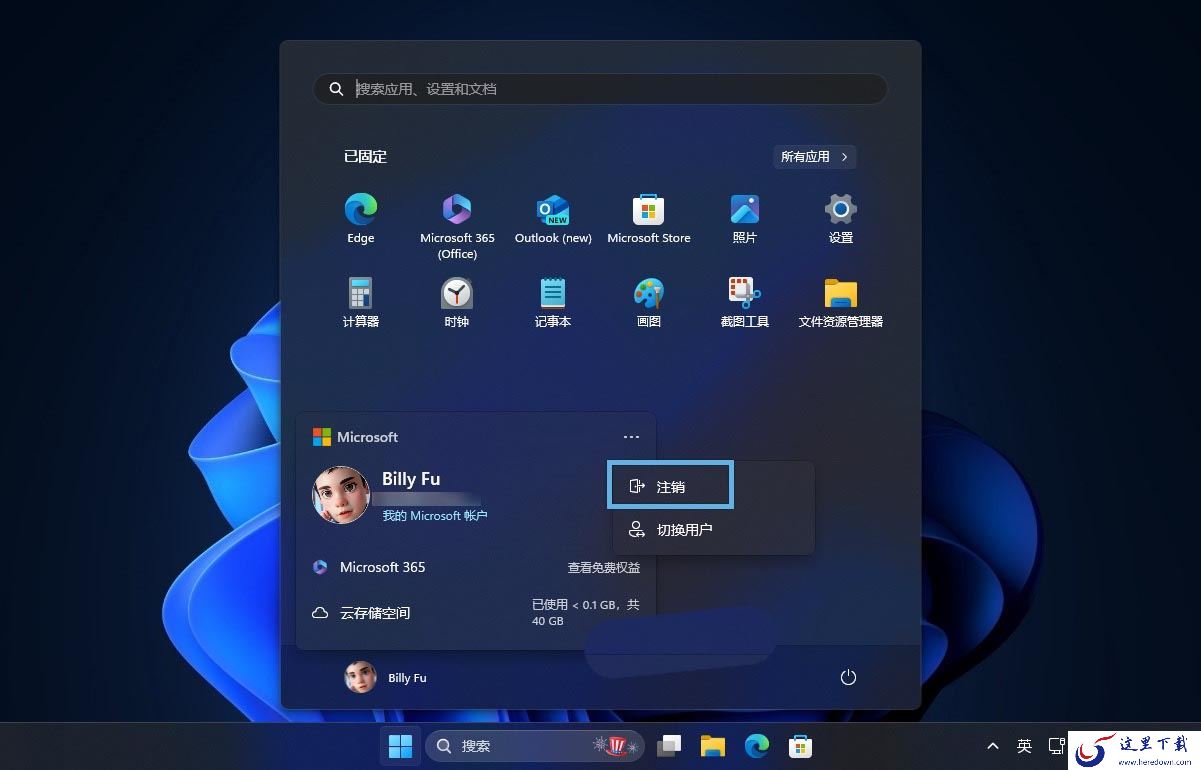Click Billy Fu avatar in account card
This screenshot has width=1201, height=770.
tap(341, 495)
